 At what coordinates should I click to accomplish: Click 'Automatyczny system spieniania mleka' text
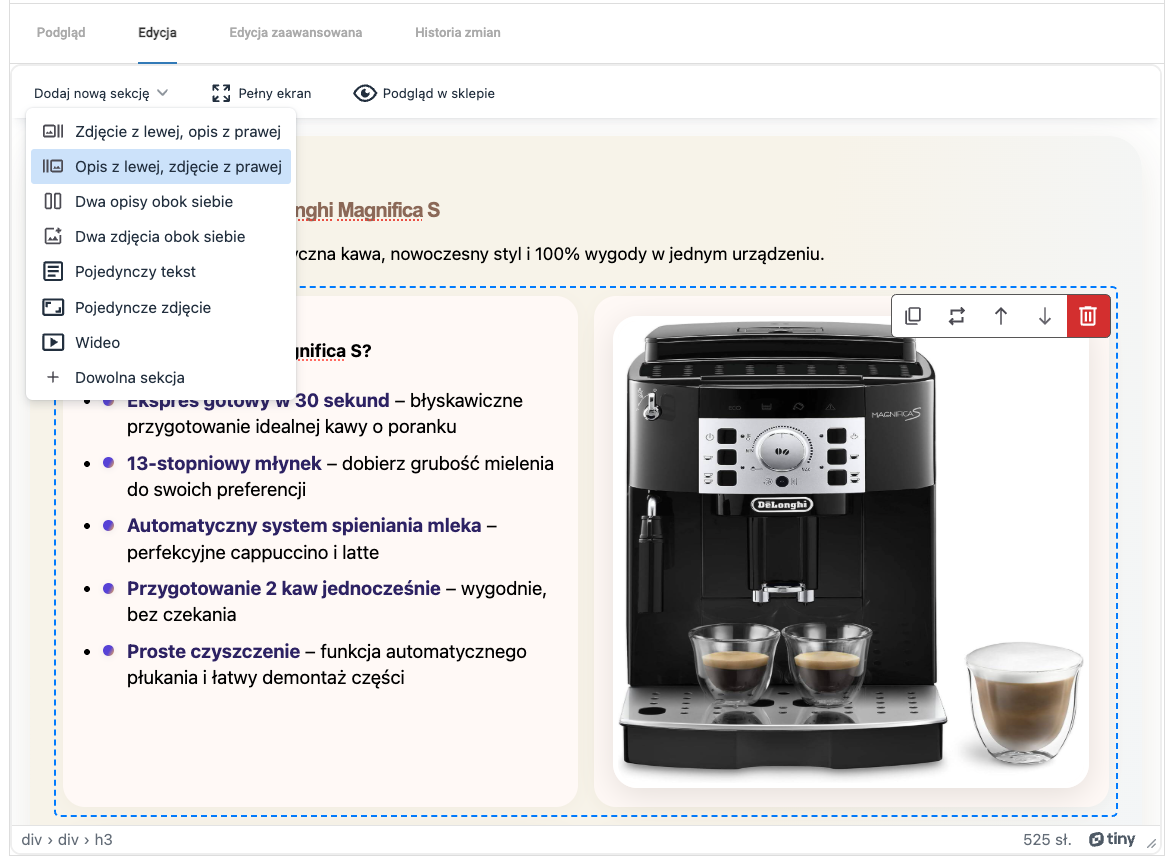(304, 525)
